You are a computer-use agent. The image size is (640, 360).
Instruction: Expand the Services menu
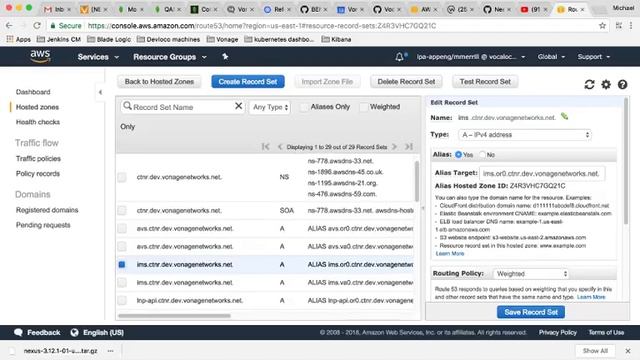(x=98, y=57)
